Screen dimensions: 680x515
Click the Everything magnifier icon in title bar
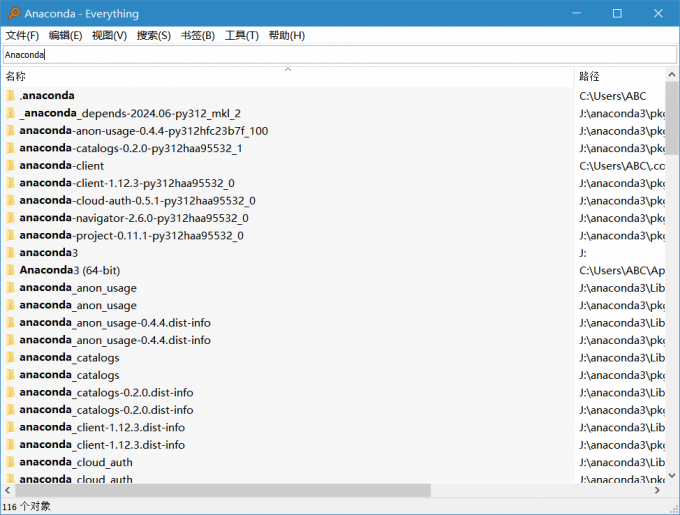[13, 13]
